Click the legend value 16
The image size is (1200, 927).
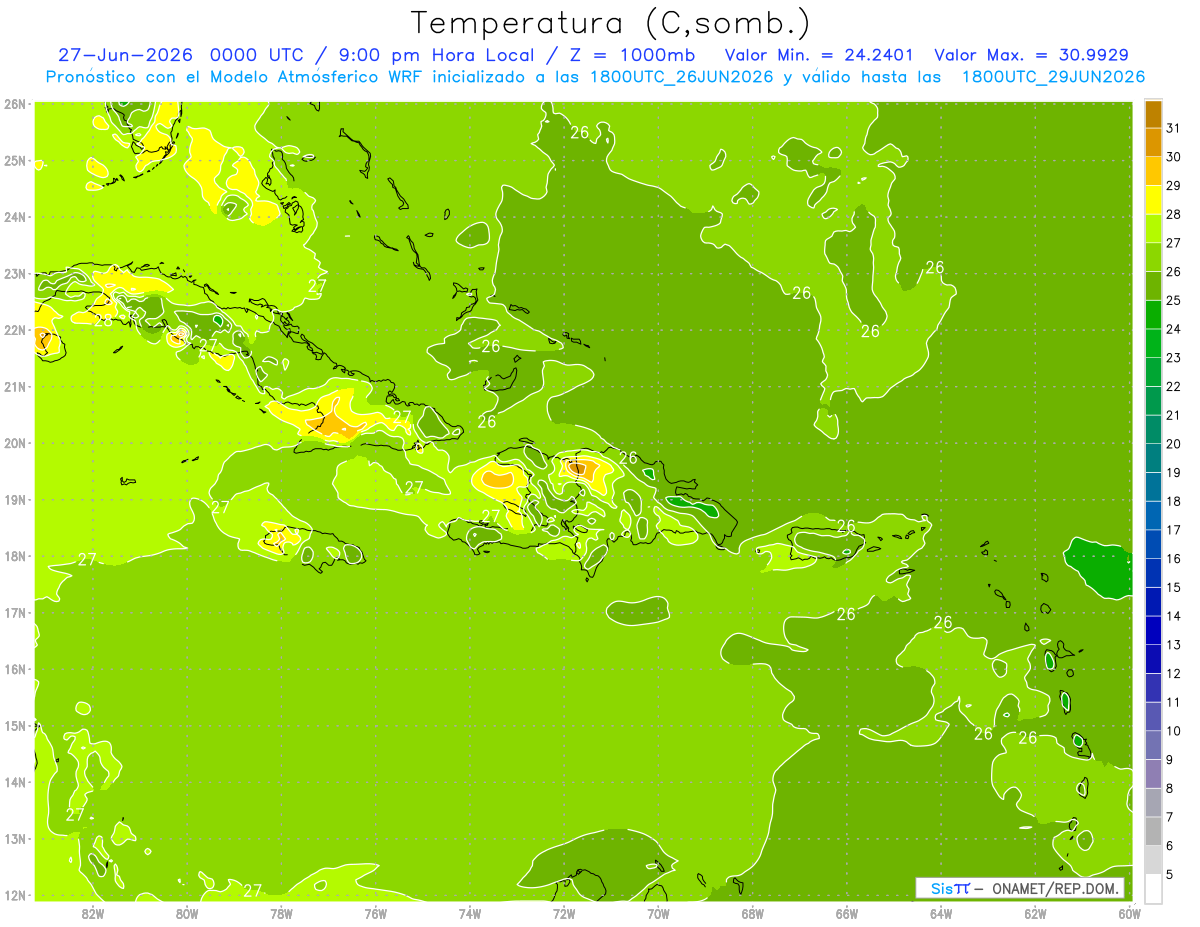[1174, 559]
